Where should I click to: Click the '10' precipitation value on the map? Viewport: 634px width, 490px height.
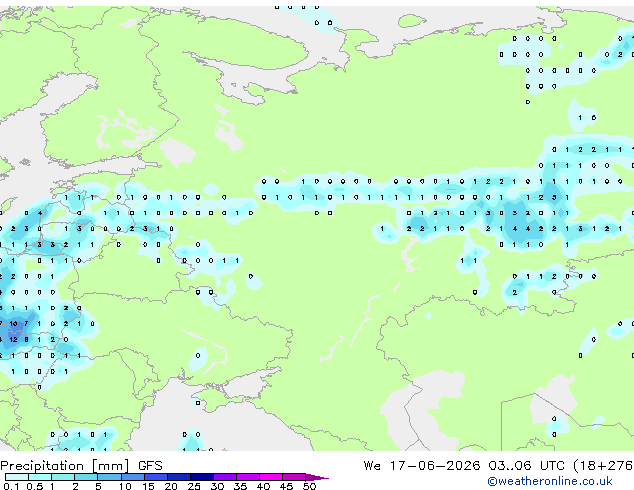click(13, 324)
